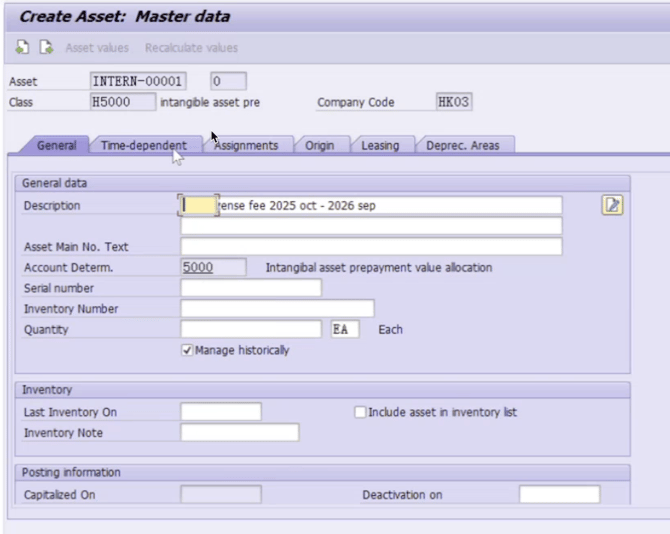Click the Account Determ. value 5000
This screenshot has width=670, height=534.
[212, 267]
